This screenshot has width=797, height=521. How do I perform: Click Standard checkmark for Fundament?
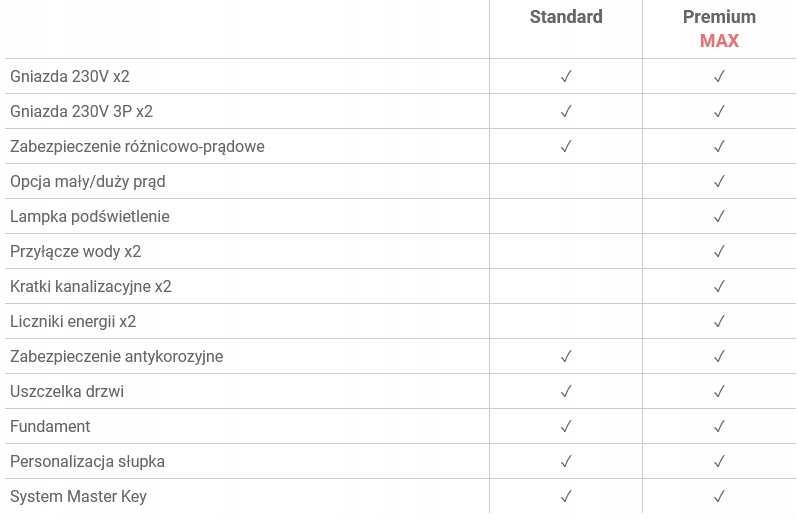click(566, 426)
